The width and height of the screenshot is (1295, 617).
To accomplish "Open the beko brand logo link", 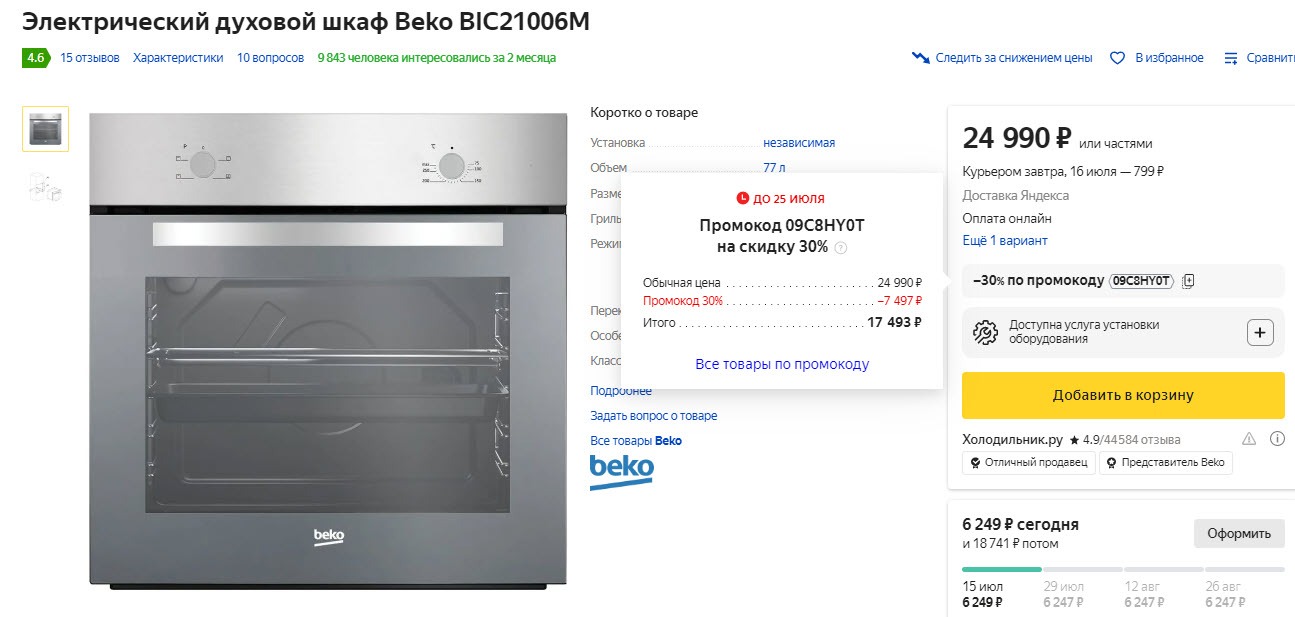I will pyautogui.click(x=621, y=468).
